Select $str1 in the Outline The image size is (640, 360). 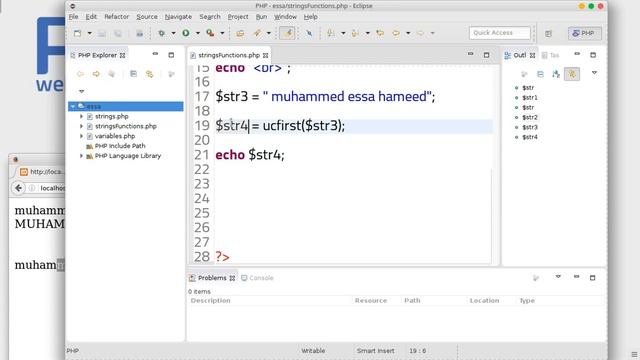pos(530,98)
